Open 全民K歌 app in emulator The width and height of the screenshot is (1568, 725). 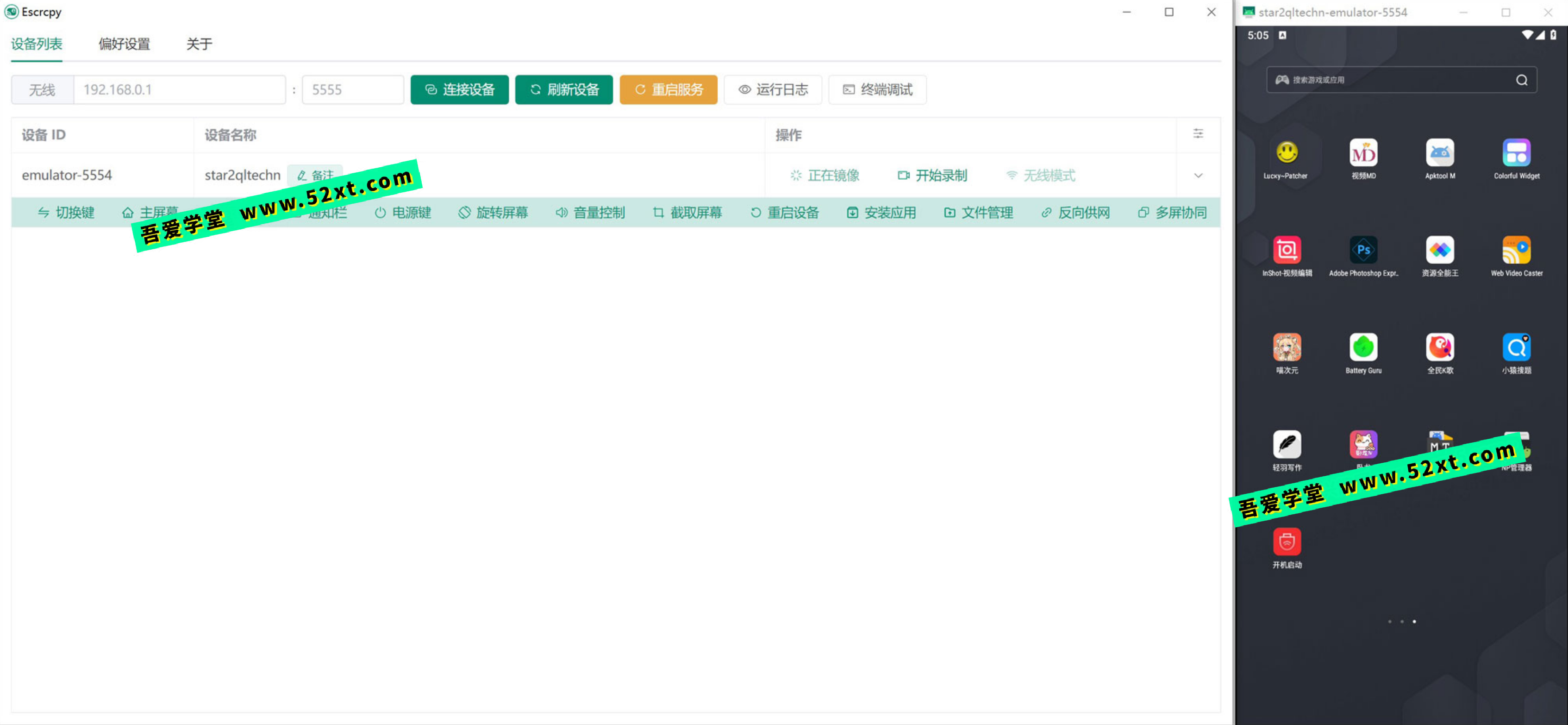click(1440, 353)
